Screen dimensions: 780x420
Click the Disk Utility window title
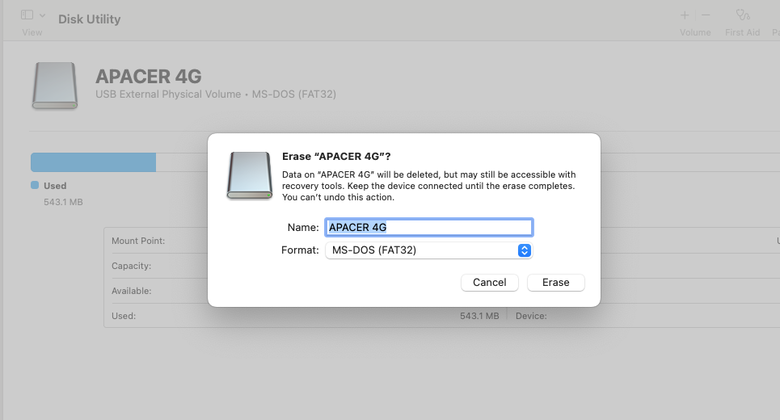(90, 19)
